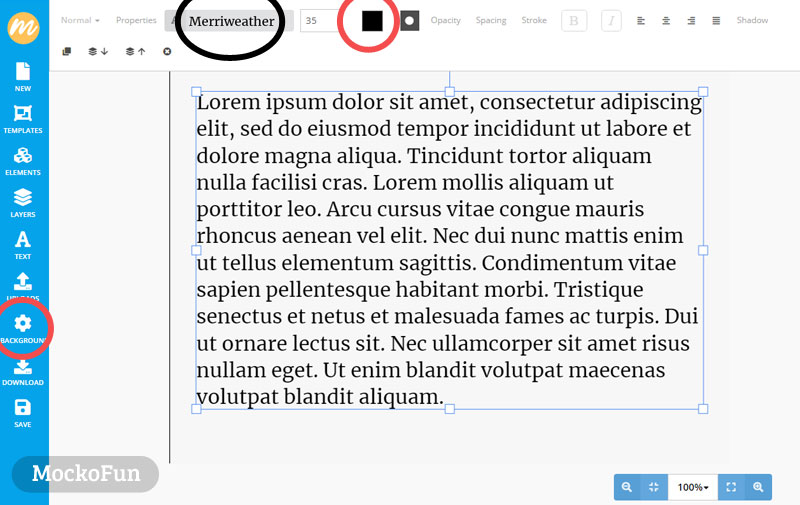Image resolution: width=800 pixels, height=505 pixels.
Task: Toggle italic formatting
Action: (x=611, y=21)
